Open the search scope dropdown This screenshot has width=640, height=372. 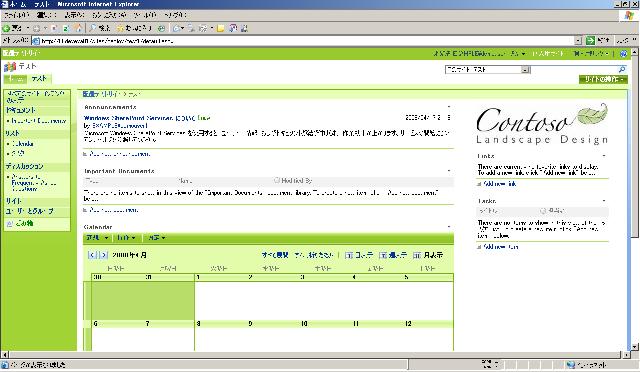[526, 70]
